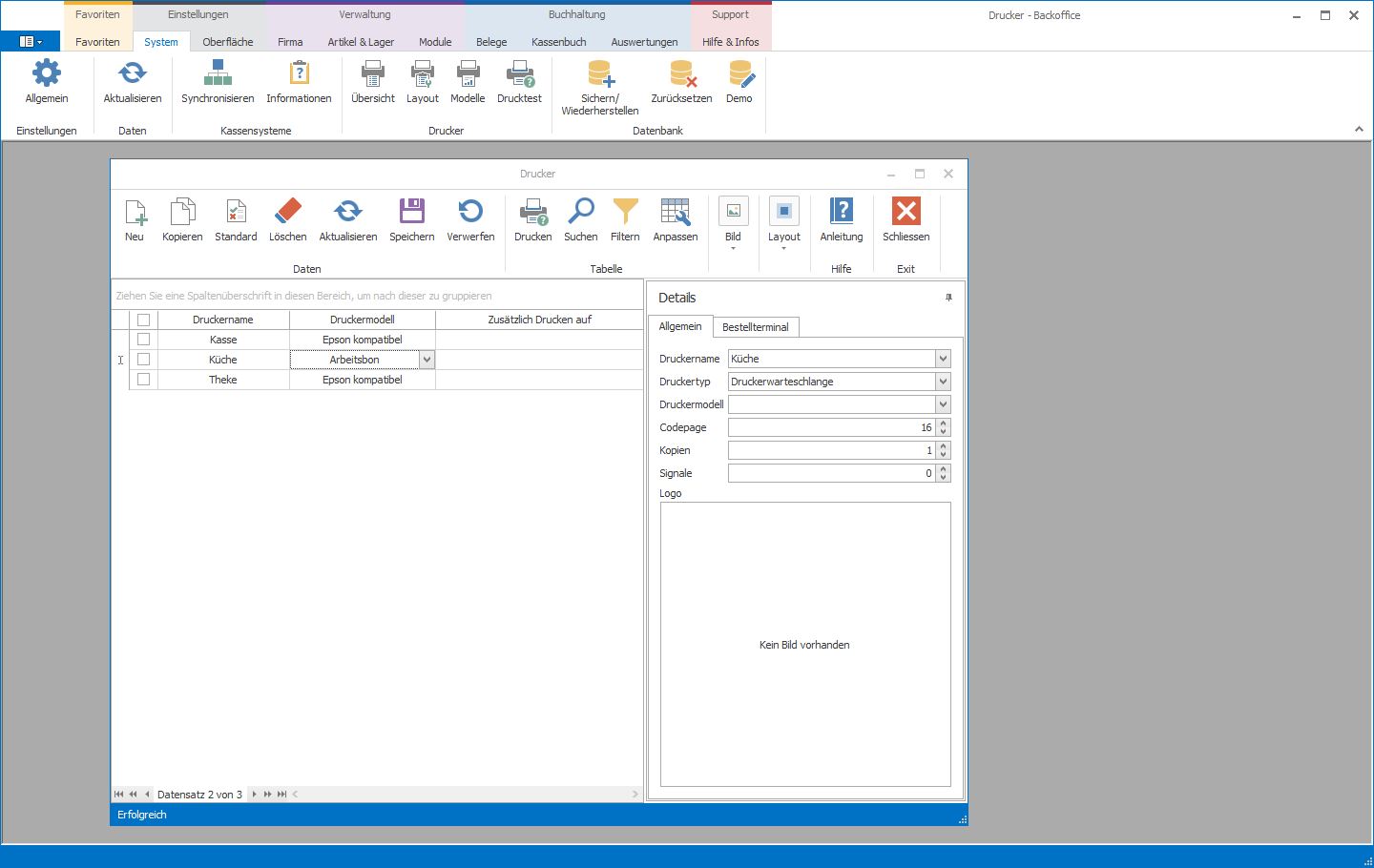Open Arbeitsbon dropdown in Küche row

tap(427, 360)
